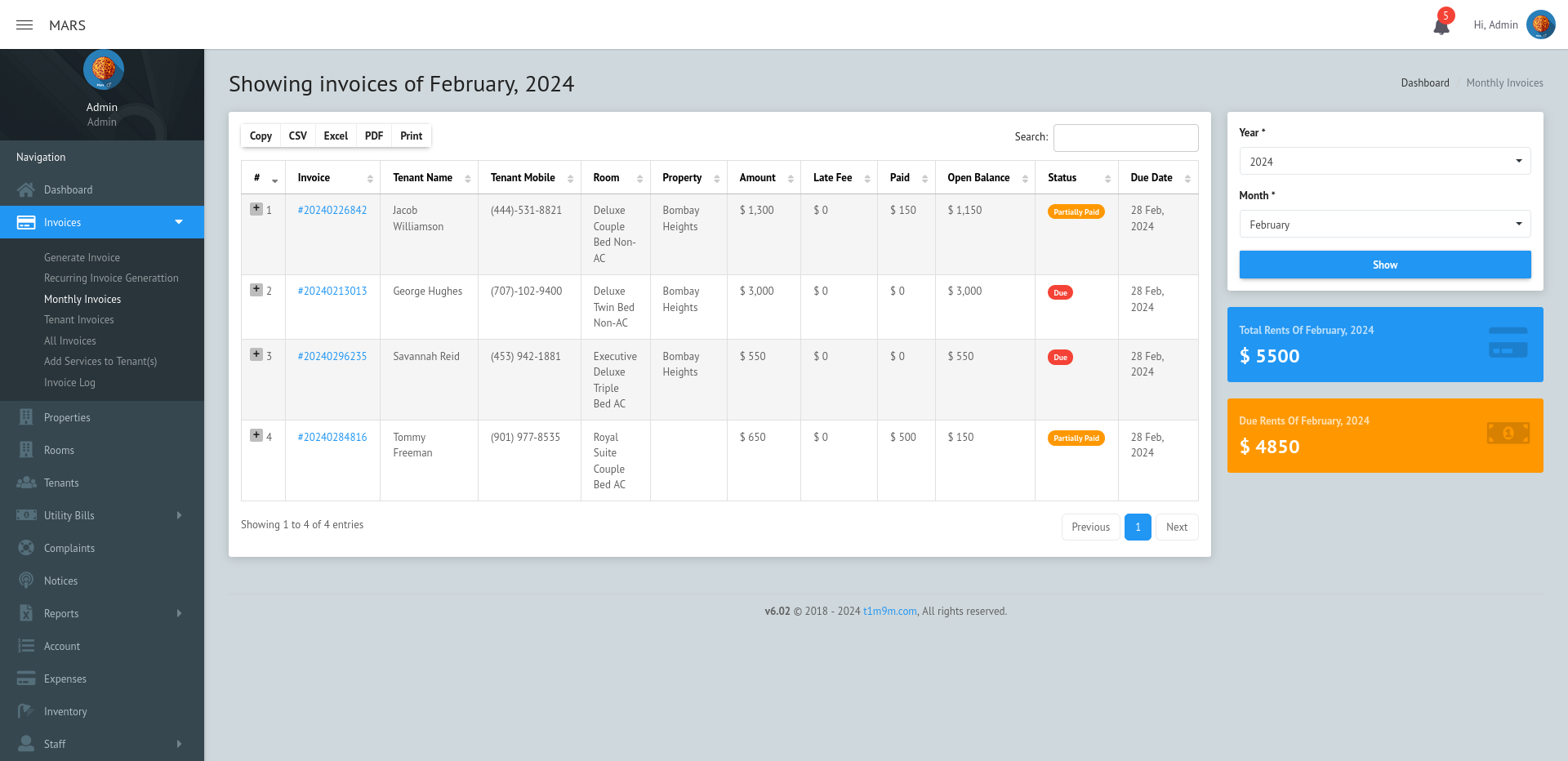Open the Month dropdown
1568x761 pixels.
[x=1384, y=225]
